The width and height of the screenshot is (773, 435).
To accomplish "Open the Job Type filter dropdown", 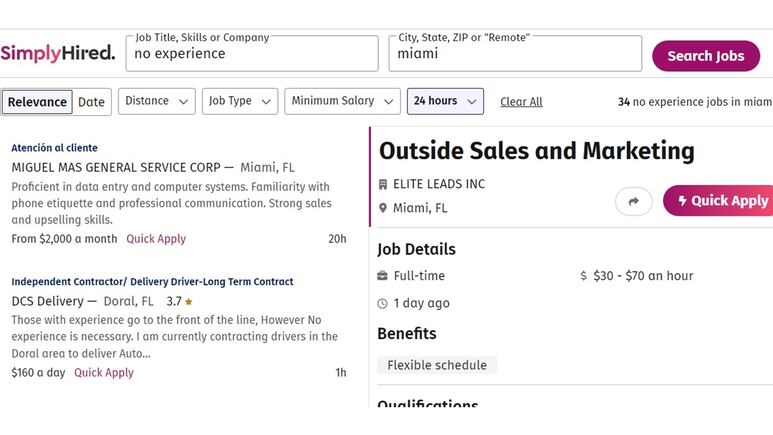I will click(240, 101).
